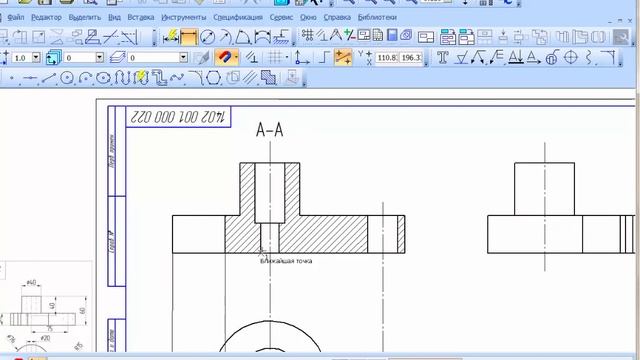Select the radial dimension tool

(225, 37)
